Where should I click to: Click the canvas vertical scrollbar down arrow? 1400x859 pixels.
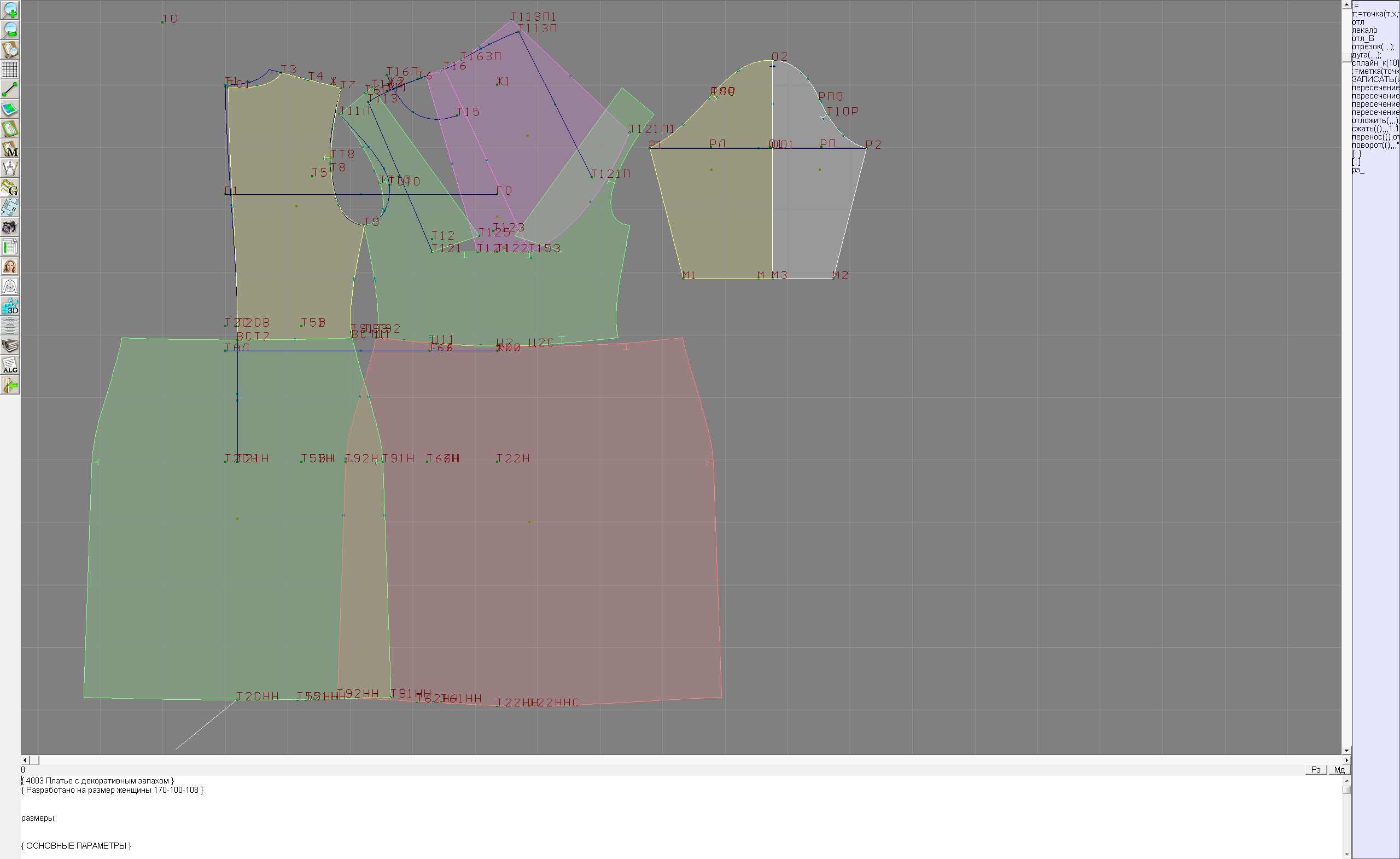tap(1346, 751)
